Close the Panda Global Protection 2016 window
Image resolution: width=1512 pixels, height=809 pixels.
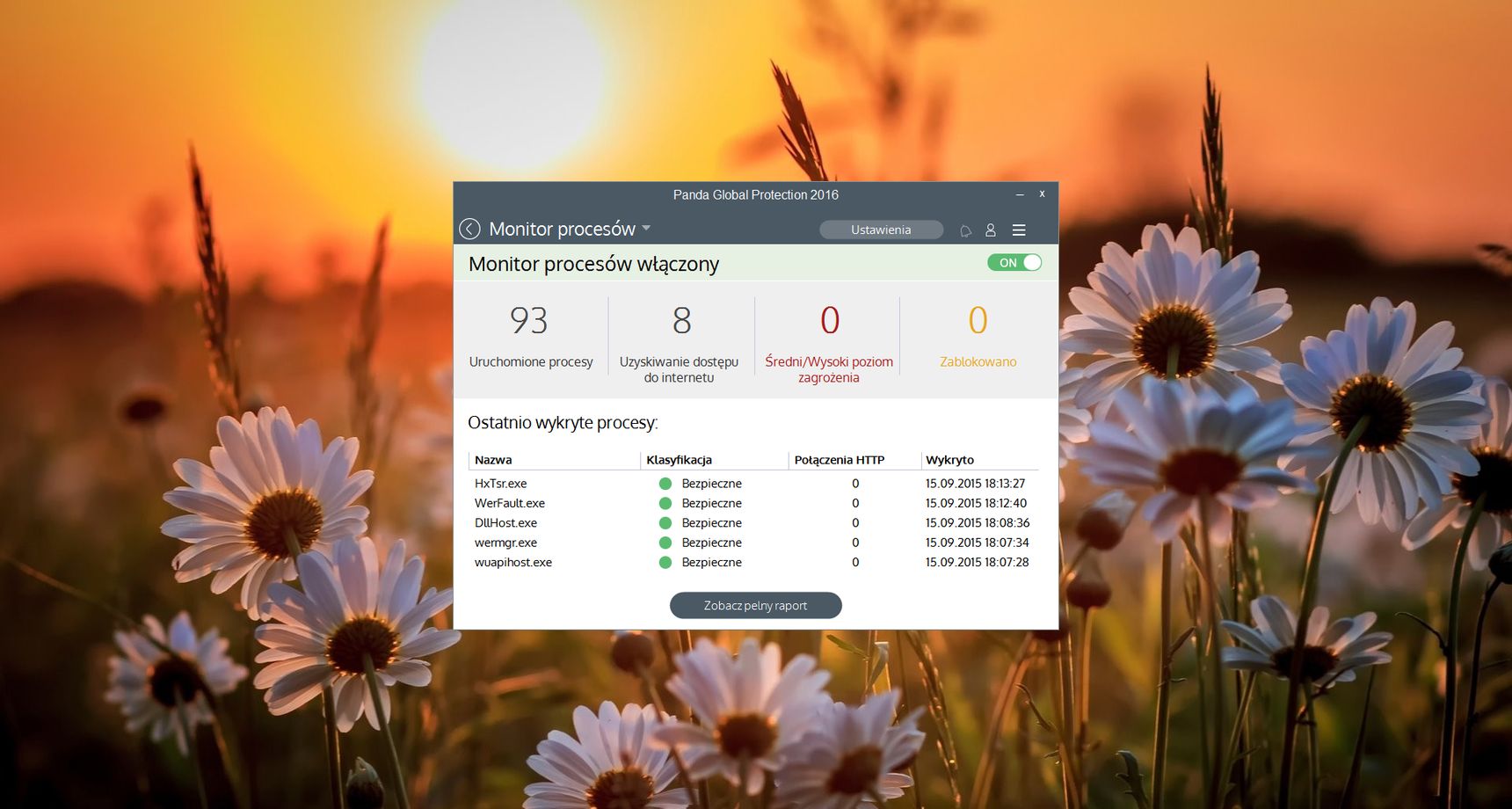(1043, 194)
